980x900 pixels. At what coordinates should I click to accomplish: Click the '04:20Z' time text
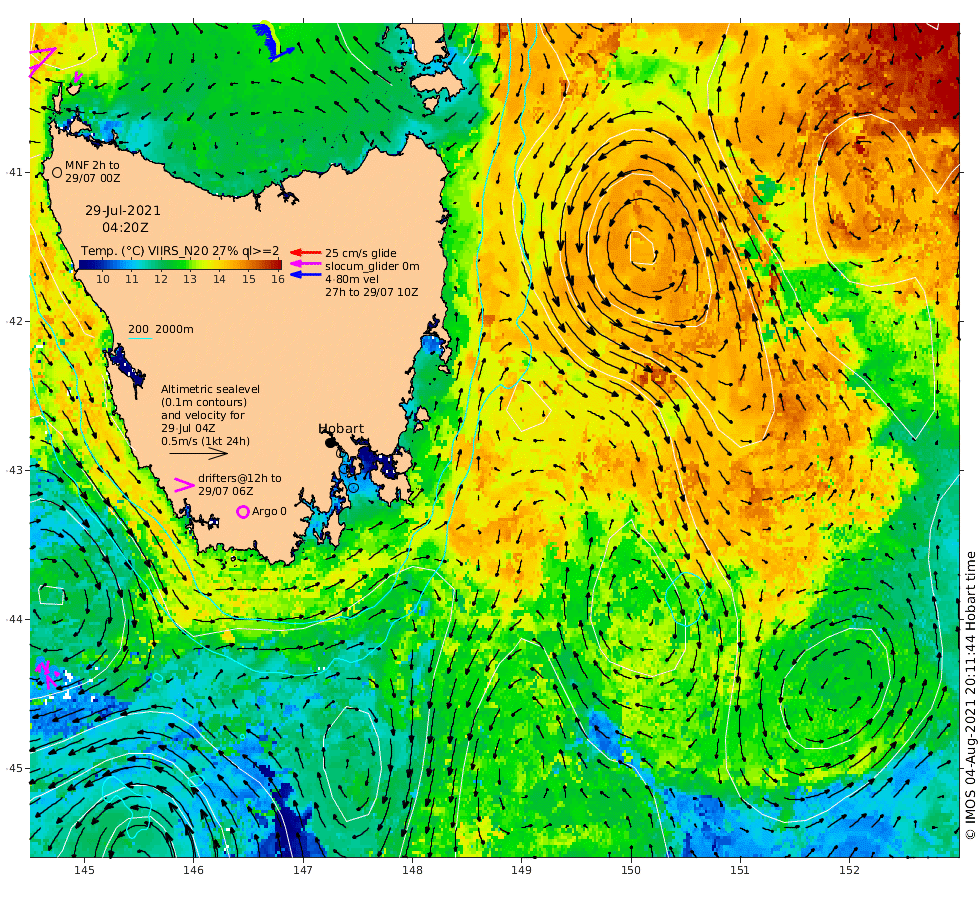(x=126, y=228)
